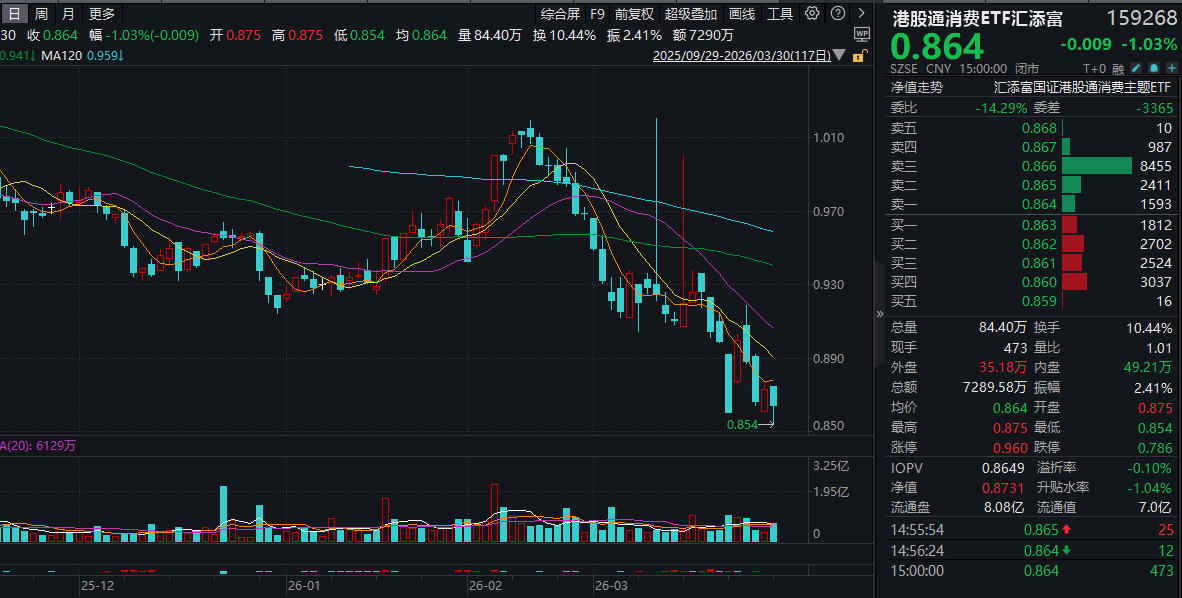Open the 综合屏 view
The image size is (1182, 598).
(x=560, y=14)
